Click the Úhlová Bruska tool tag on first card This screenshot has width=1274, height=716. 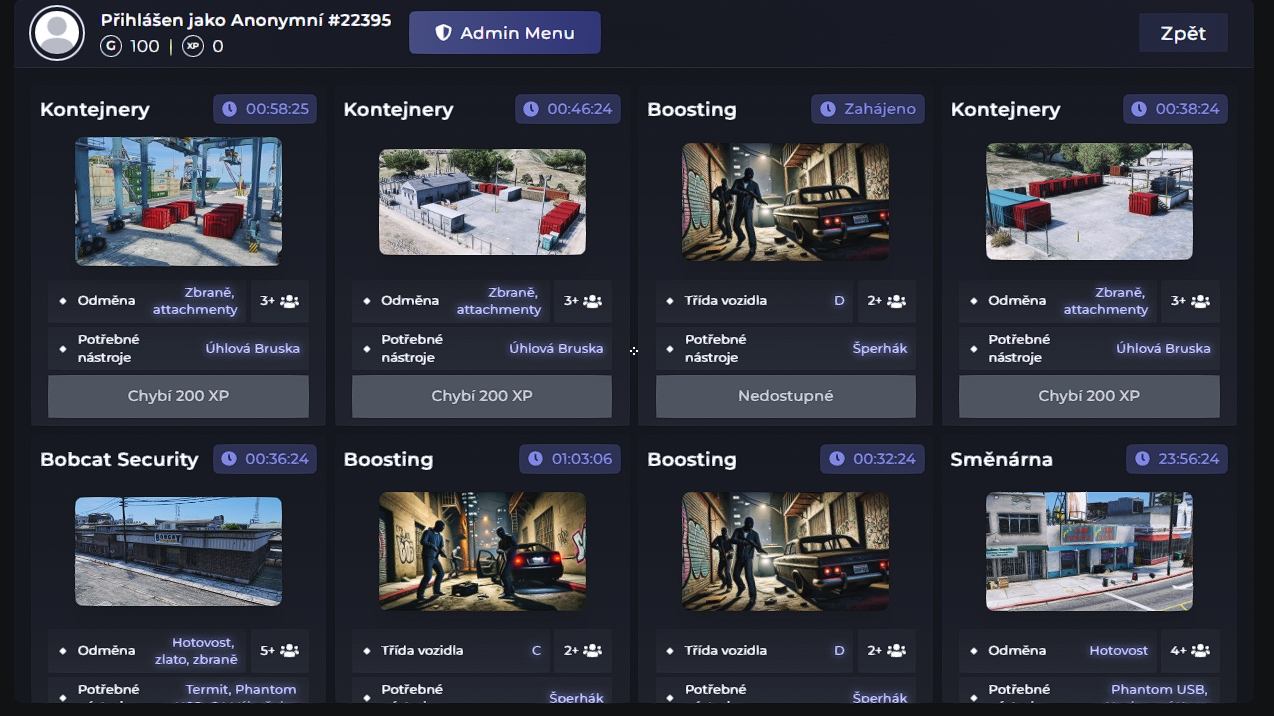[x=252, y=349]
